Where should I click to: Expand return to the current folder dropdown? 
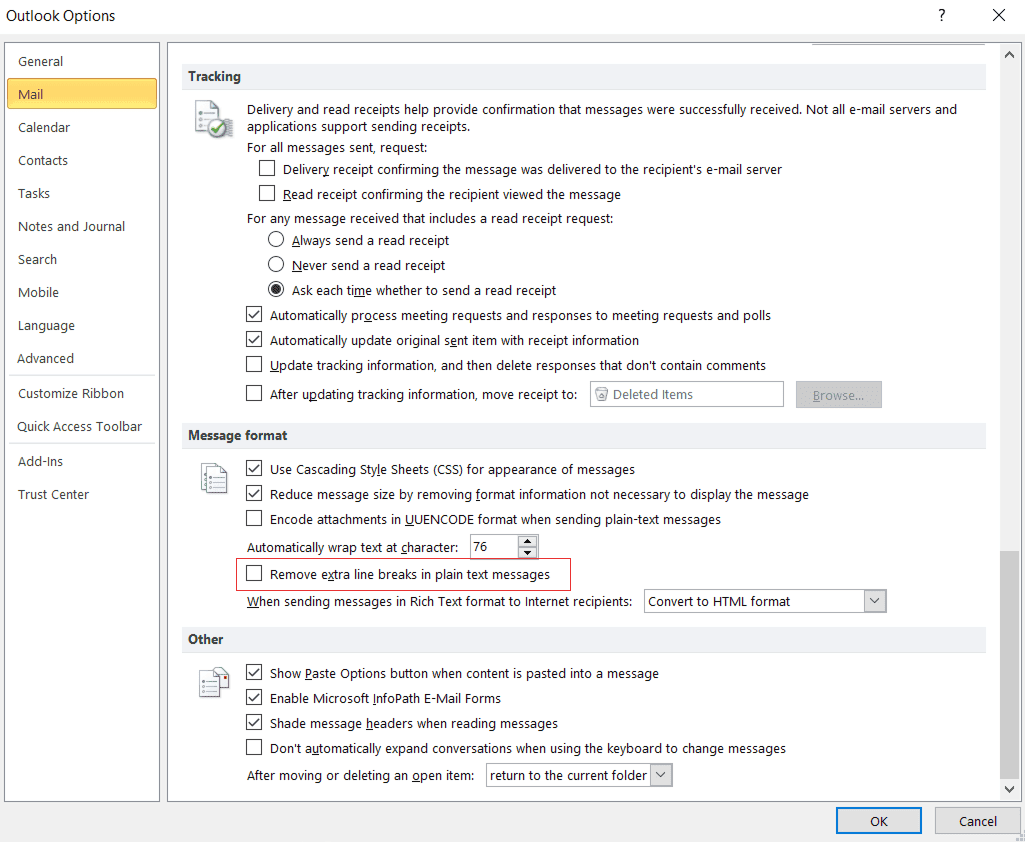pos(661,775)
